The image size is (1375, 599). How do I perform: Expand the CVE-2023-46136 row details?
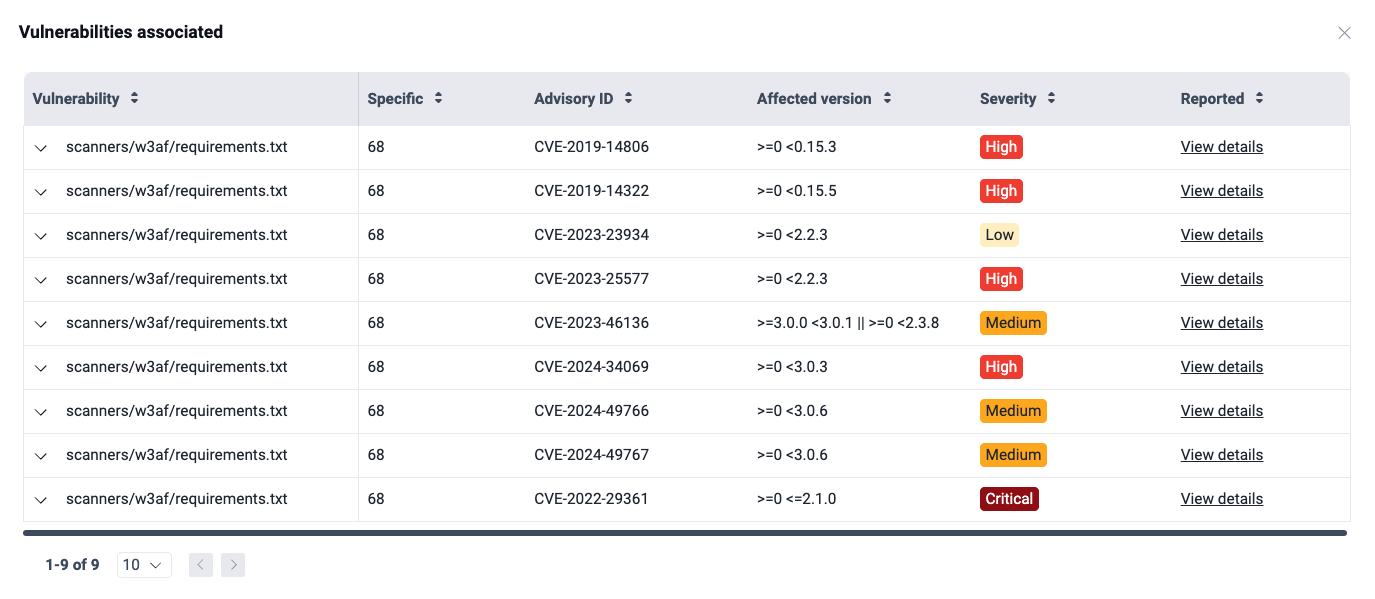[x=40, y=323]
